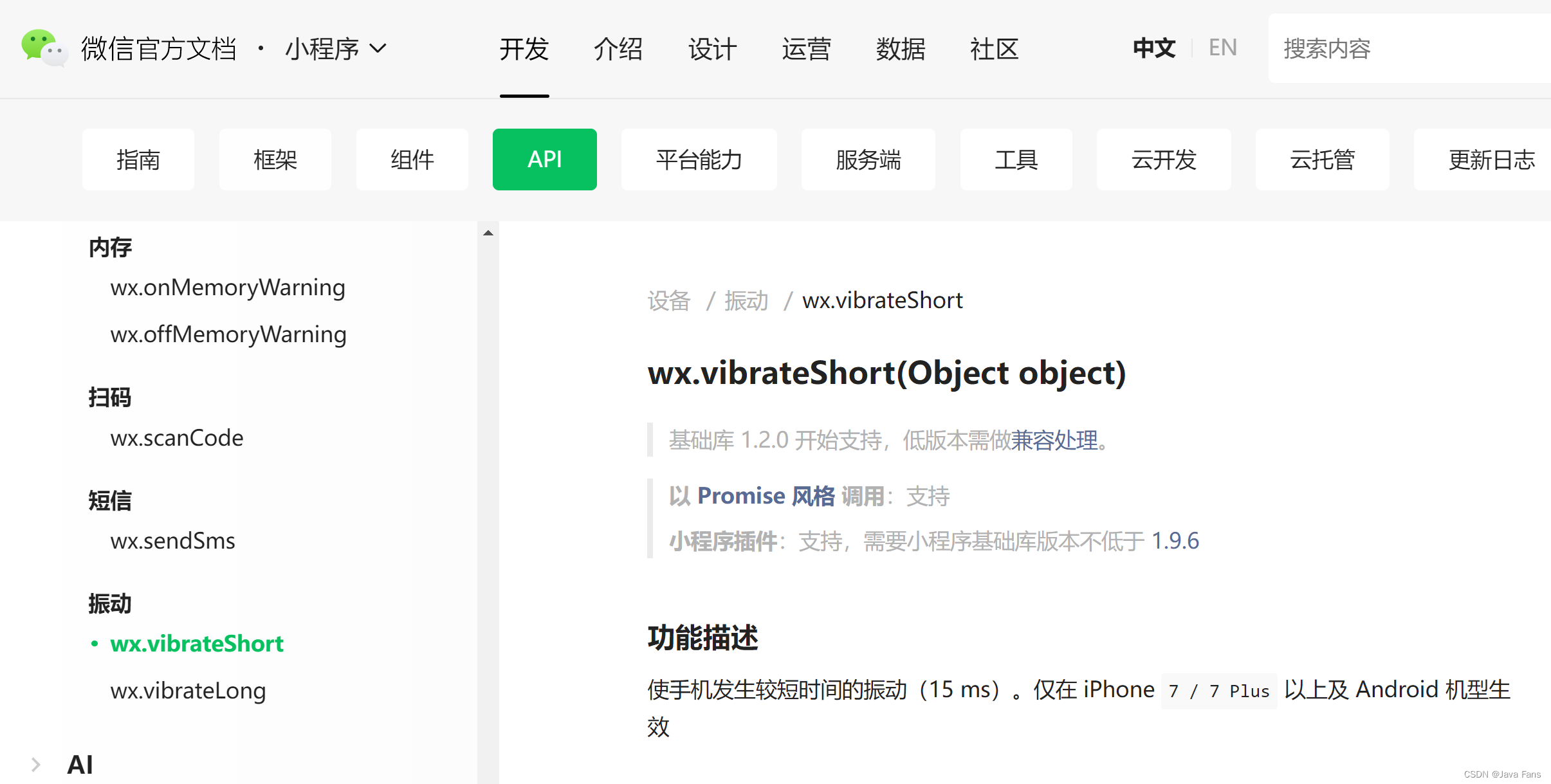Focus the 搜索内容 search field
Image resolution: width=1551 pixels, height=784 pixels.
1409,48
